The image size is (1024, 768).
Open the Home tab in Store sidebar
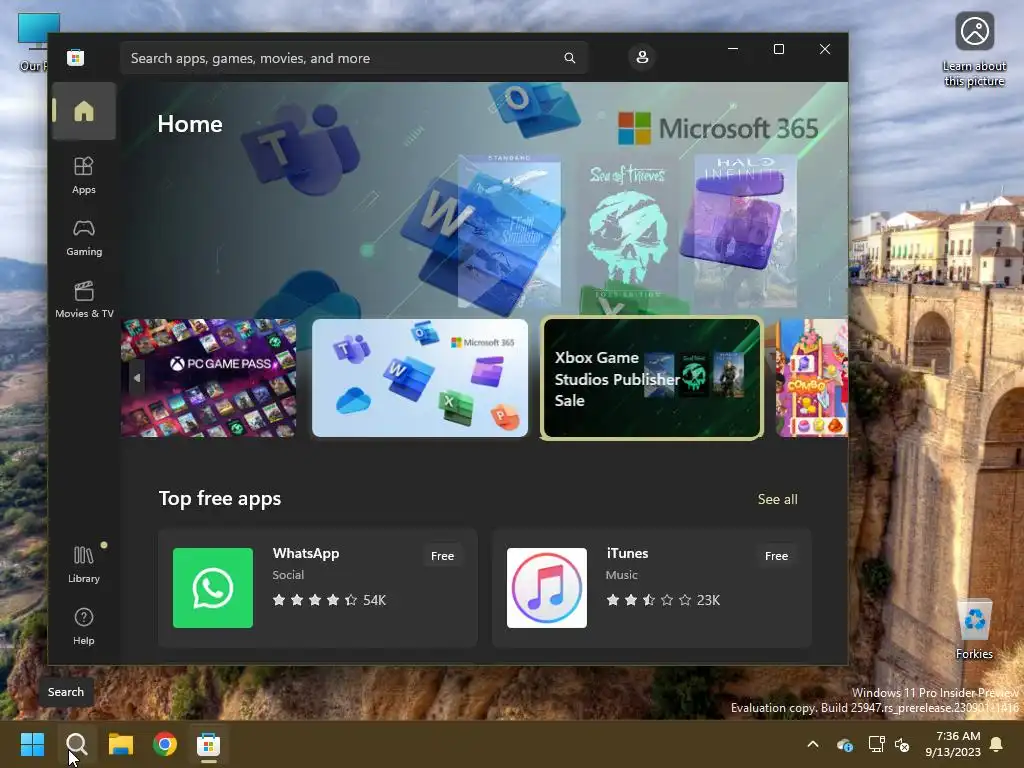pyautogui.click(x=84, y=111)
